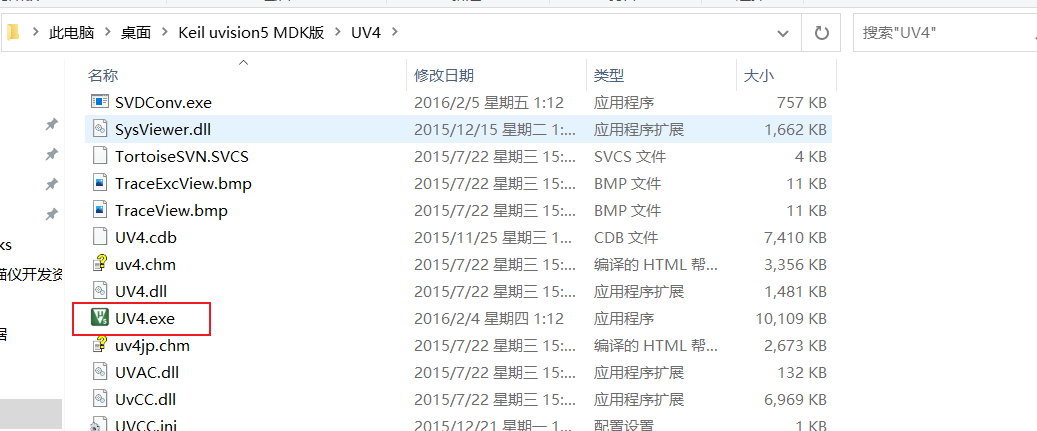Viewport: 1037px width, 431px height.
Task: Click the uv4.chm help file icon
Action: click(x=99, y=264)
